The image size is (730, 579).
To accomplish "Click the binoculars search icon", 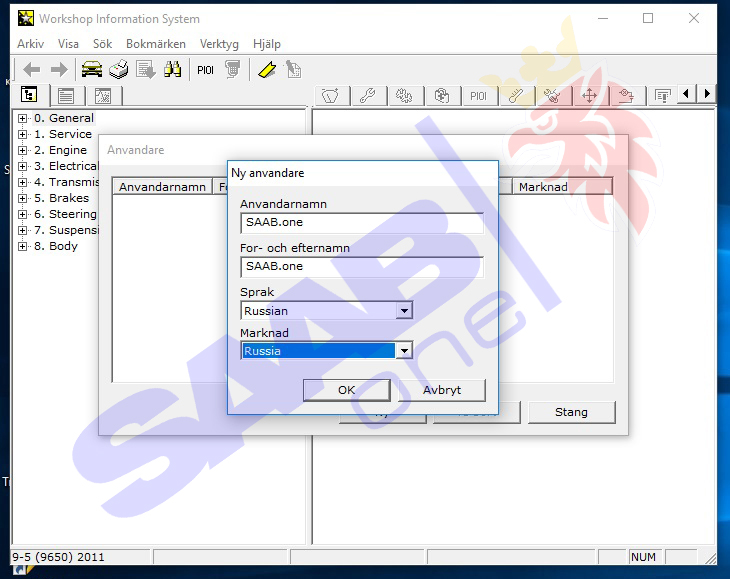I will point(172,69).
